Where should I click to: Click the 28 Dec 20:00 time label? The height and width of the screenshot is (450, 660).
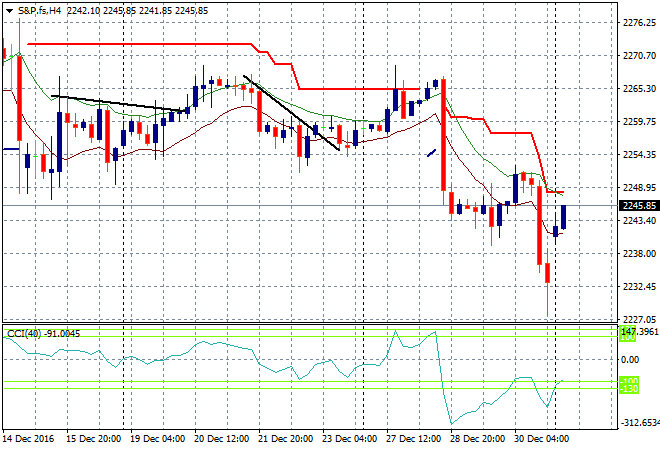478,439
